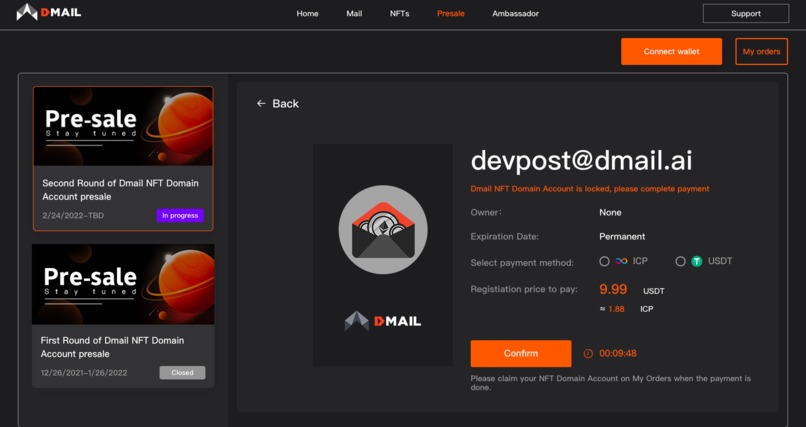
Task: Select ICP payment radio button
Action: tap(604, 261)
